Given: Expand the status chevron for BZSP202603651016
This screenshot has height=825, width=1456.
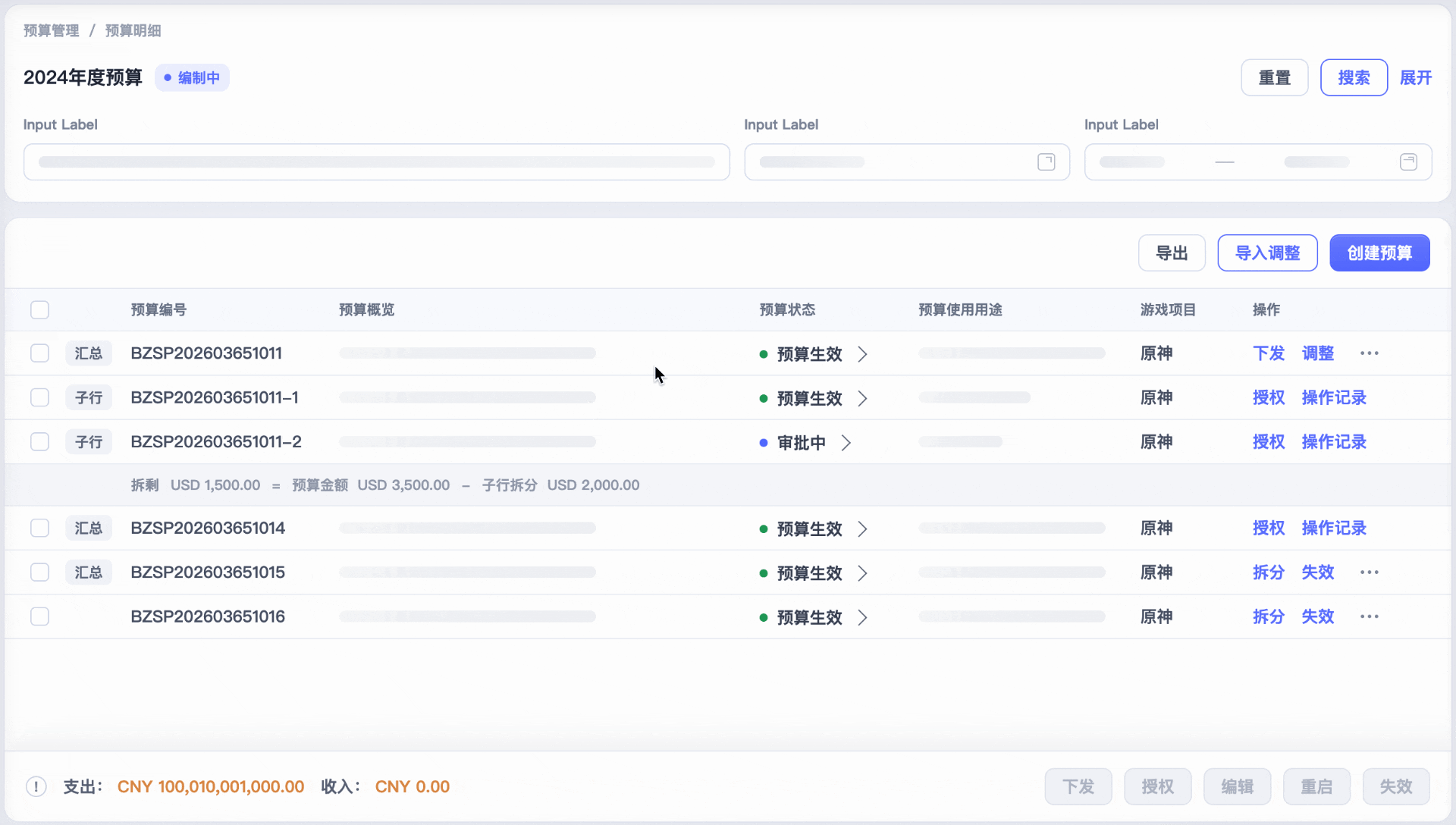Looking at the screenshot, I should tap(862, 618).
